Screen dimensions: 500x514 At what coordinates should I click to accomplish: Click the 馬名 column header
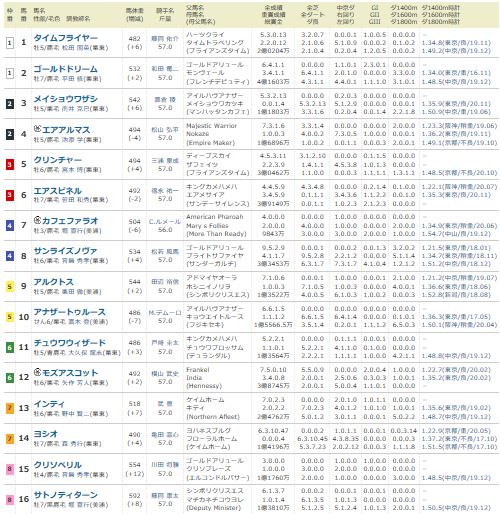pyautogui.click(x=39, y=11)
